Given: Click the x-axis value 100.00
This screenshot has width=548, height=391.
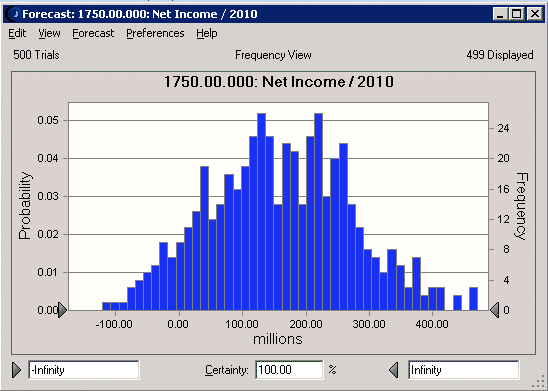Looking at the screenshot, I should tap(242, 324).
